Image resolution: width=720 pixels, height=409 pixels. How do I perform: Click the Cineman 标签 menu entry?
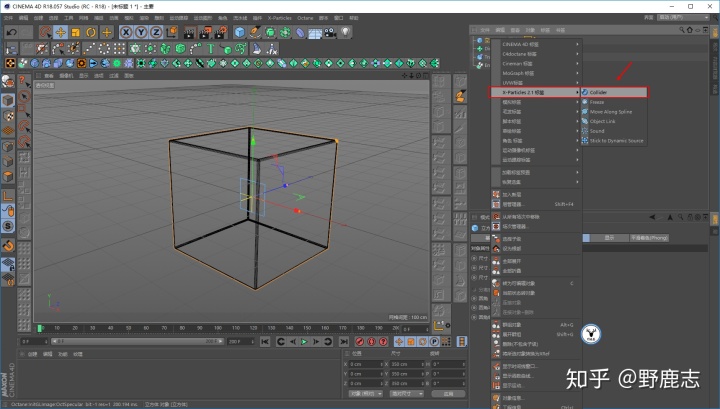pos(536,64)
